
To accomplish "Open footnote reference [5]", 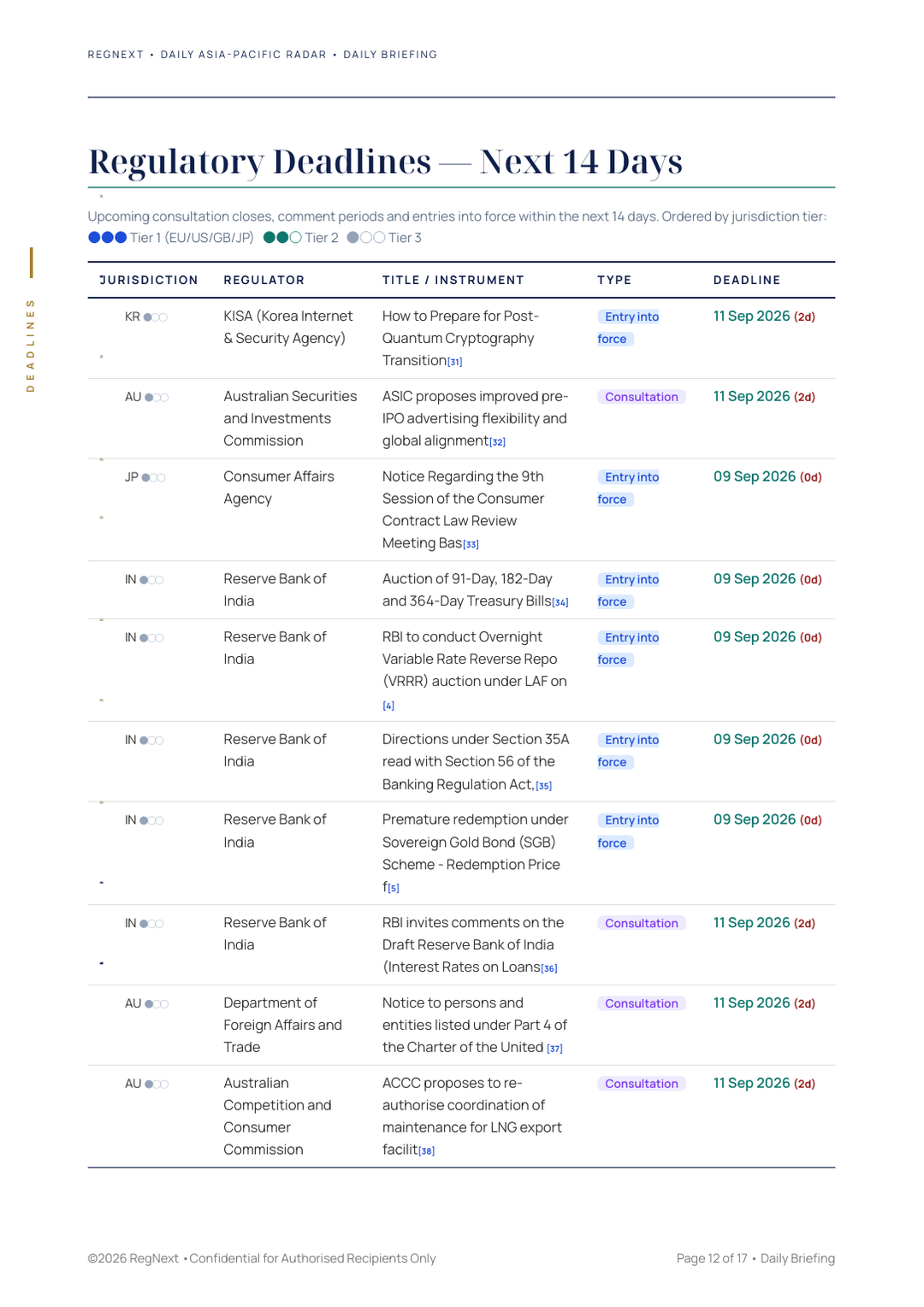I will click(394, 889).
